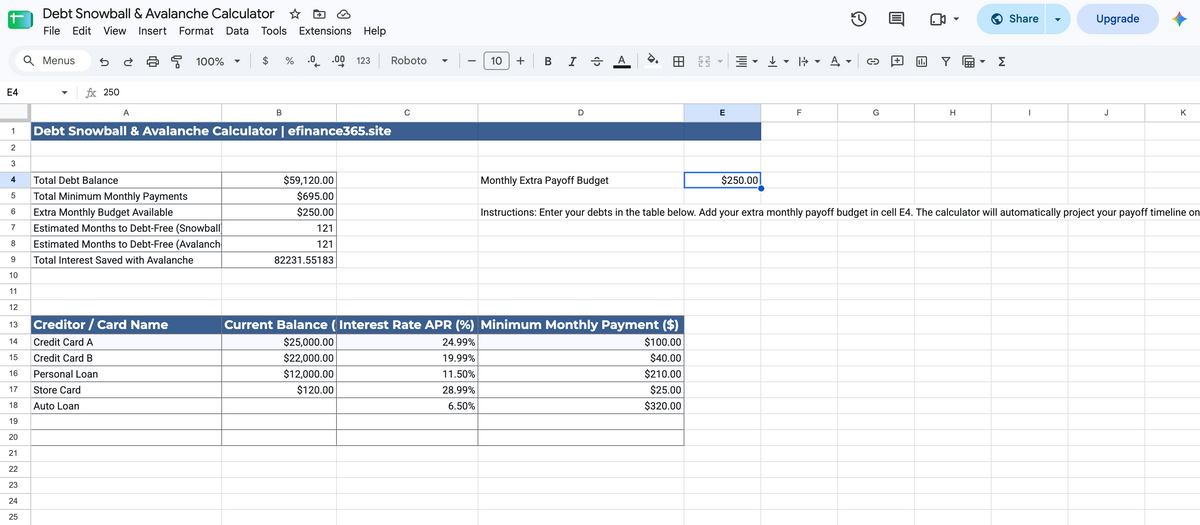Insert comment from toolbar icon
The image size is (1200, 525).
click(897, 61)
